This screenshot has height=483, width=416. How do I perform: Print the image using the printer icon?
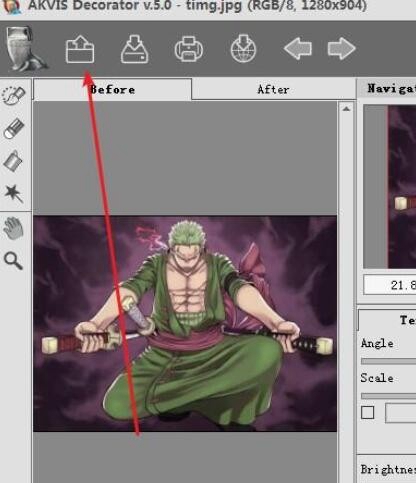pos(189,49)
